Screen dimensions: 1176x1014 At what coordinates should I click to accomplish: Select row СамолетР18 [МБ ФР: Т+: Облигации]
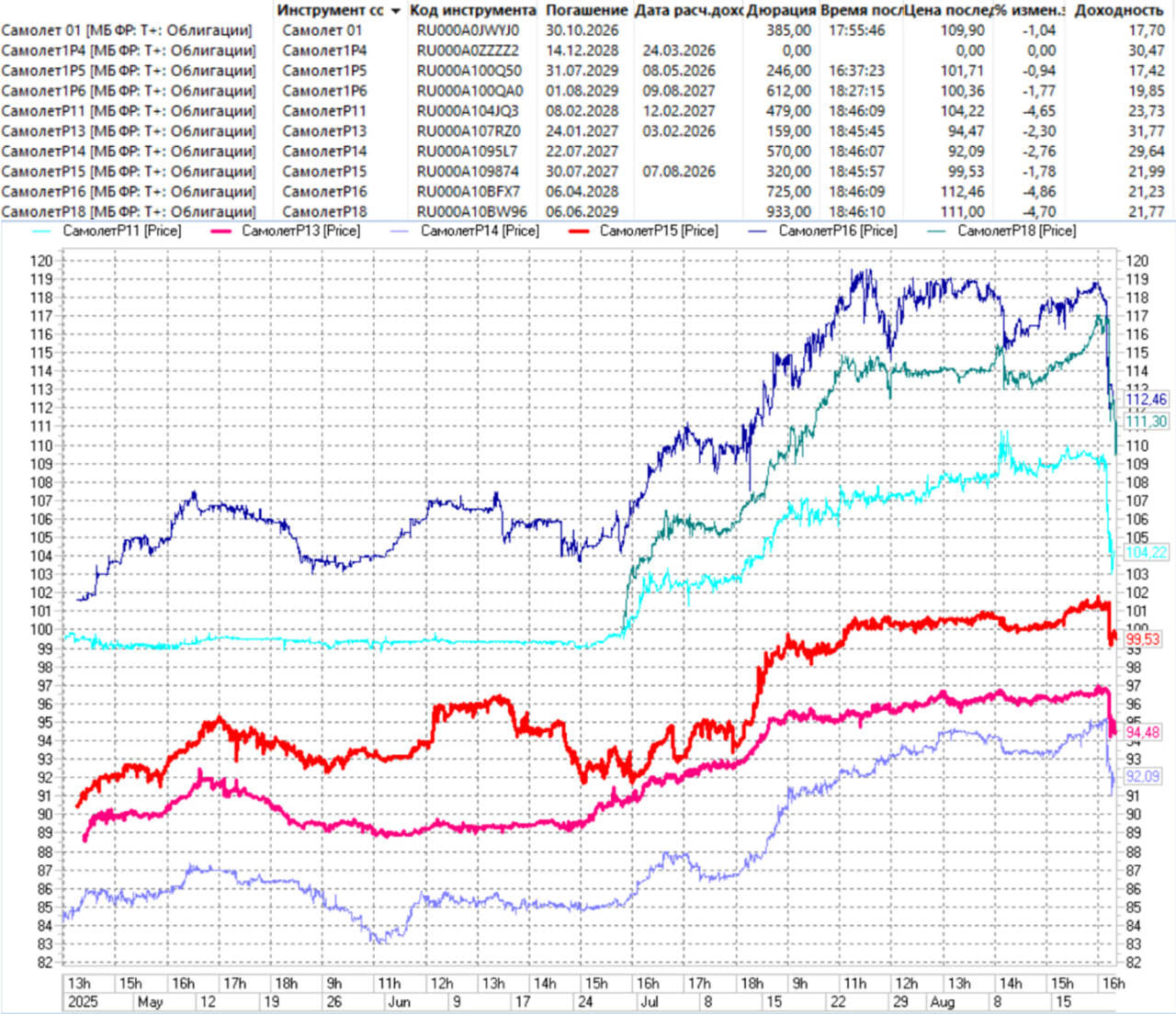(x=129, y=212)
